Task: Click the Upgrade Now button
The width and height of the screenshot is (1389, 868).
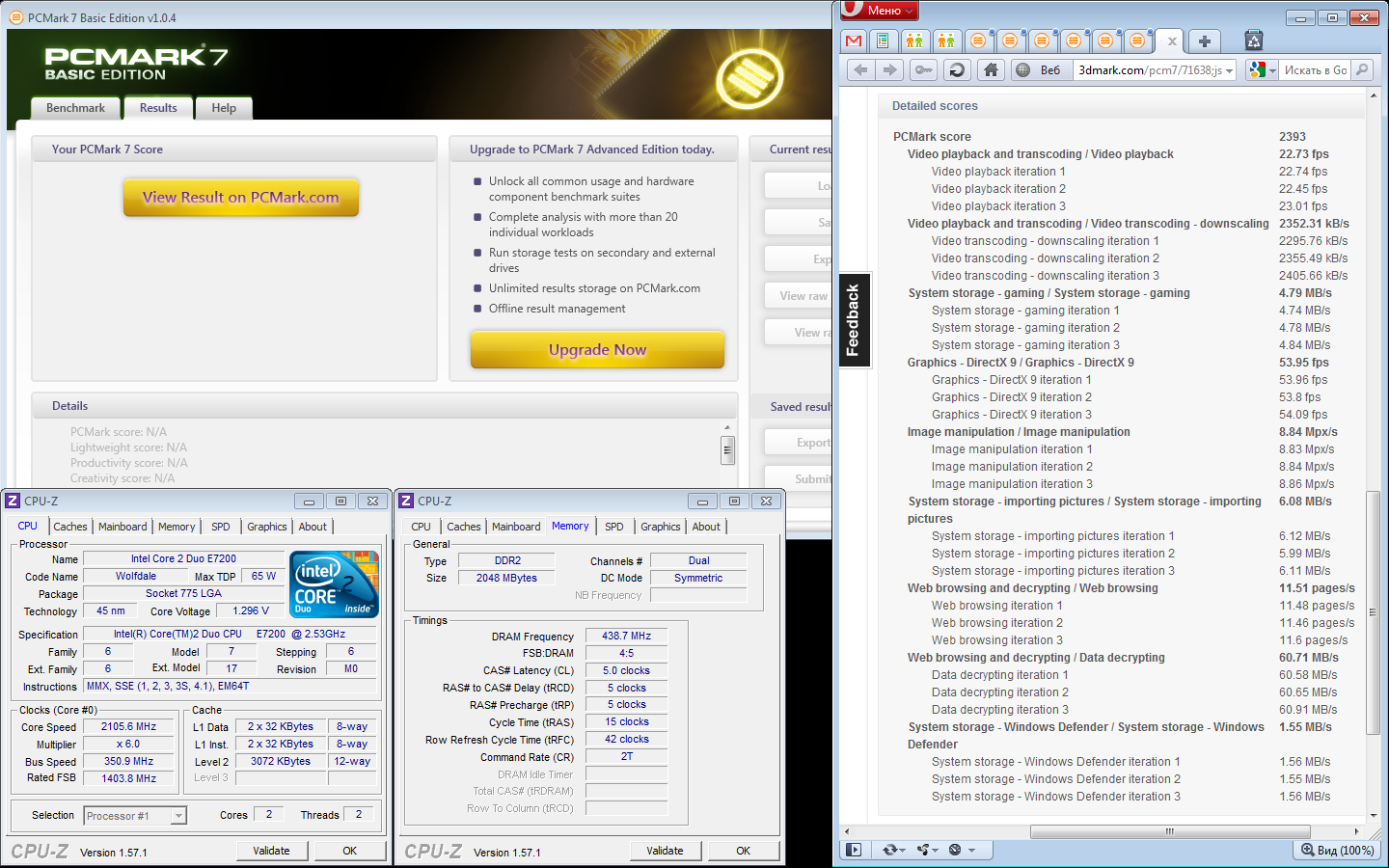Action: point(597,349)
